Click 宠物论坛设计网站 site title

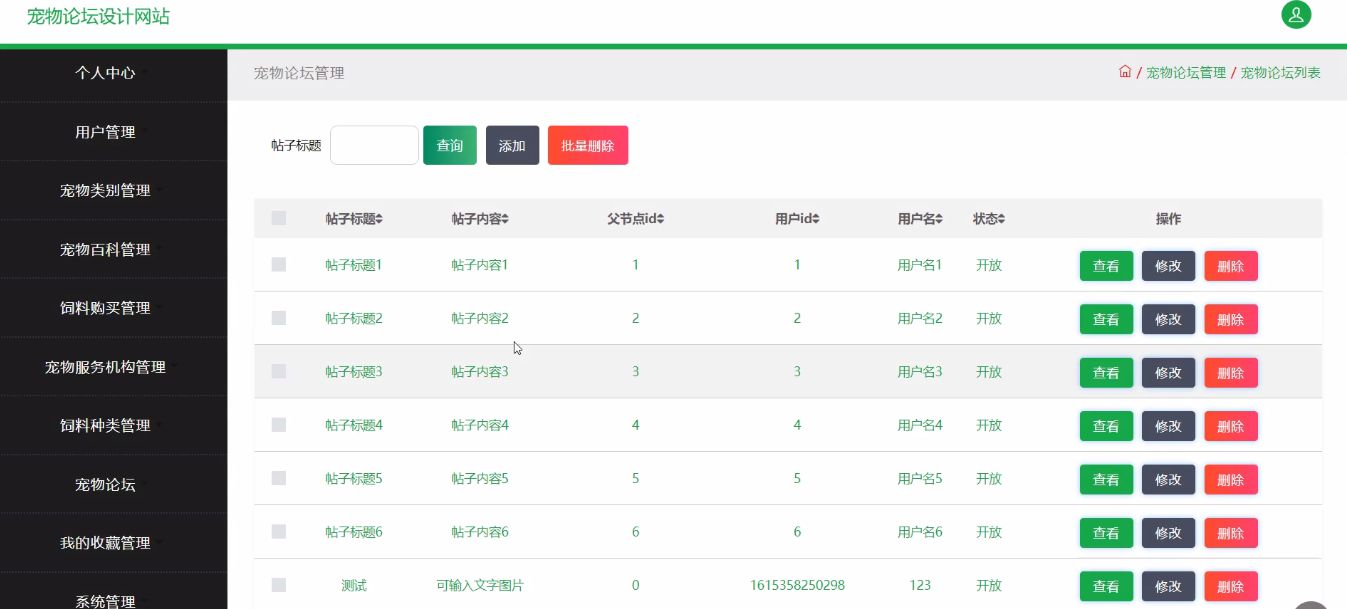[98, 16]
